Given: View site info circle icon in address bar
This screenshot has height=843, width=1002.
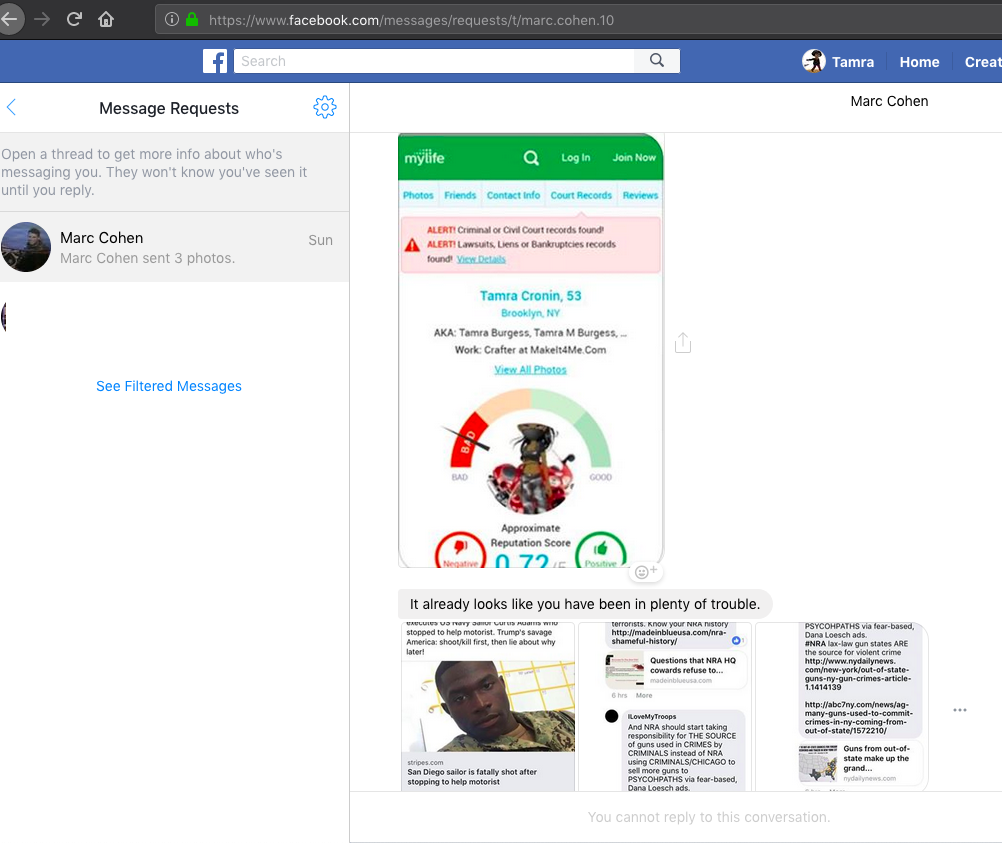Looking at the screenshot, I should point(172,19).
